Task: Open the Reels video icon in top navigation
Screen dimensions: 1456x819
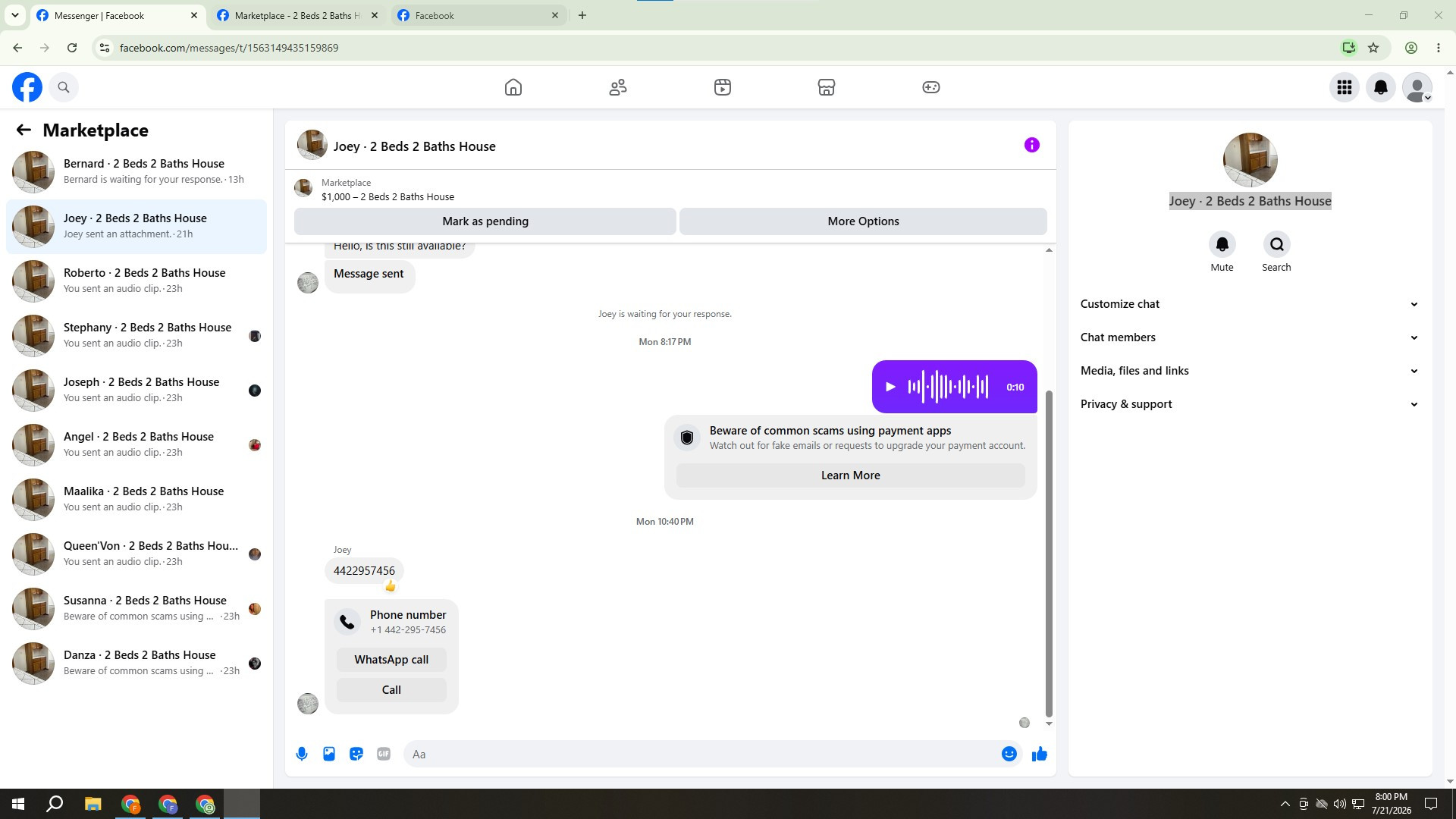Action: click(723, 87)
